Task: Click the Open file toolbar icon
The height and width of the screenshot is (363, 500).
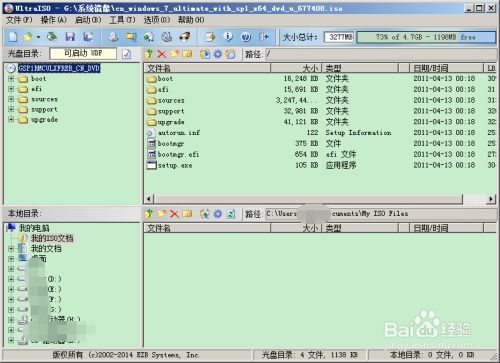Action: (28, 37)
